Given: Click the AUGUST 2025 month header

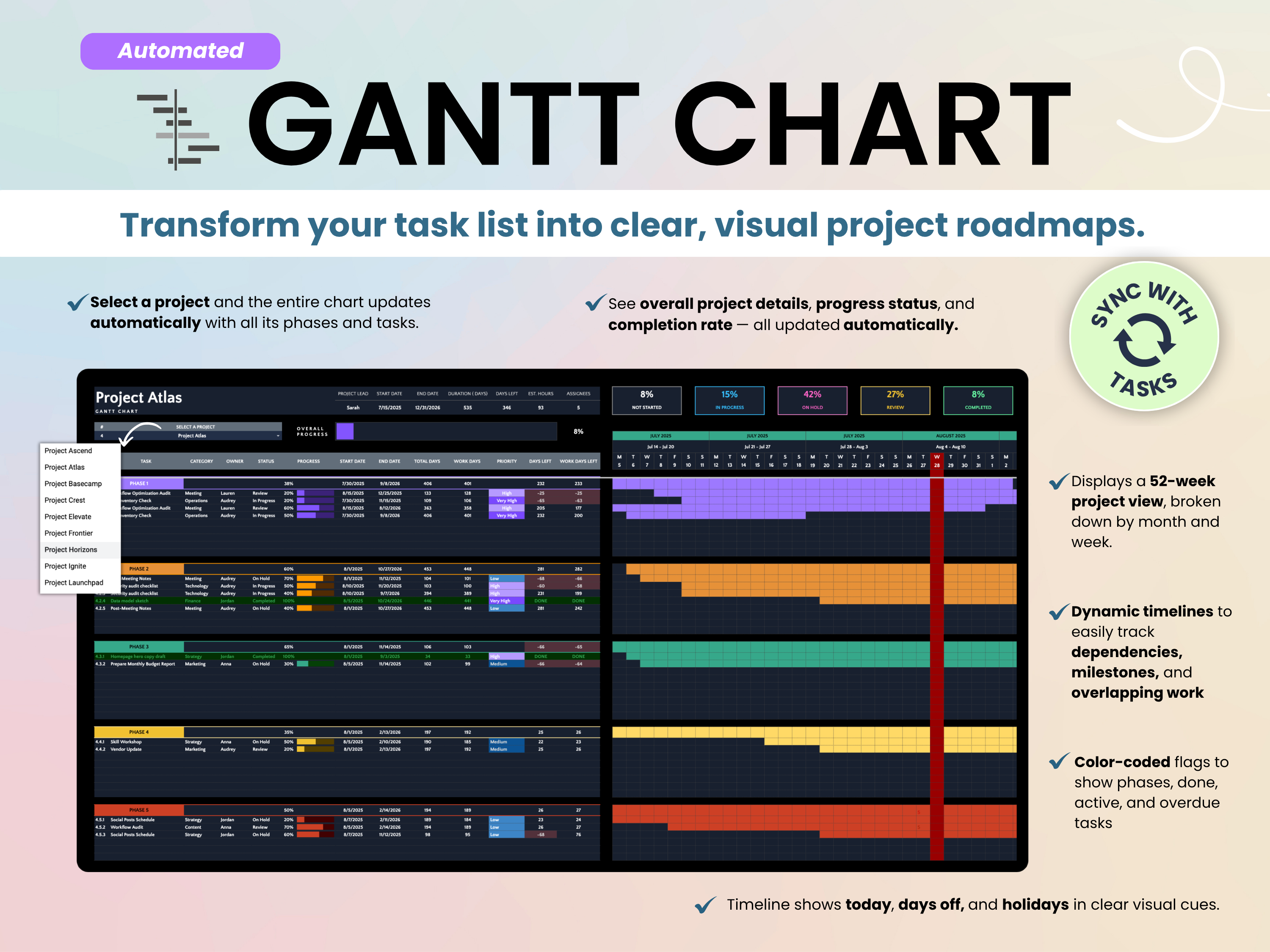Looking at the screenshot, I should (x=950, y=436).
